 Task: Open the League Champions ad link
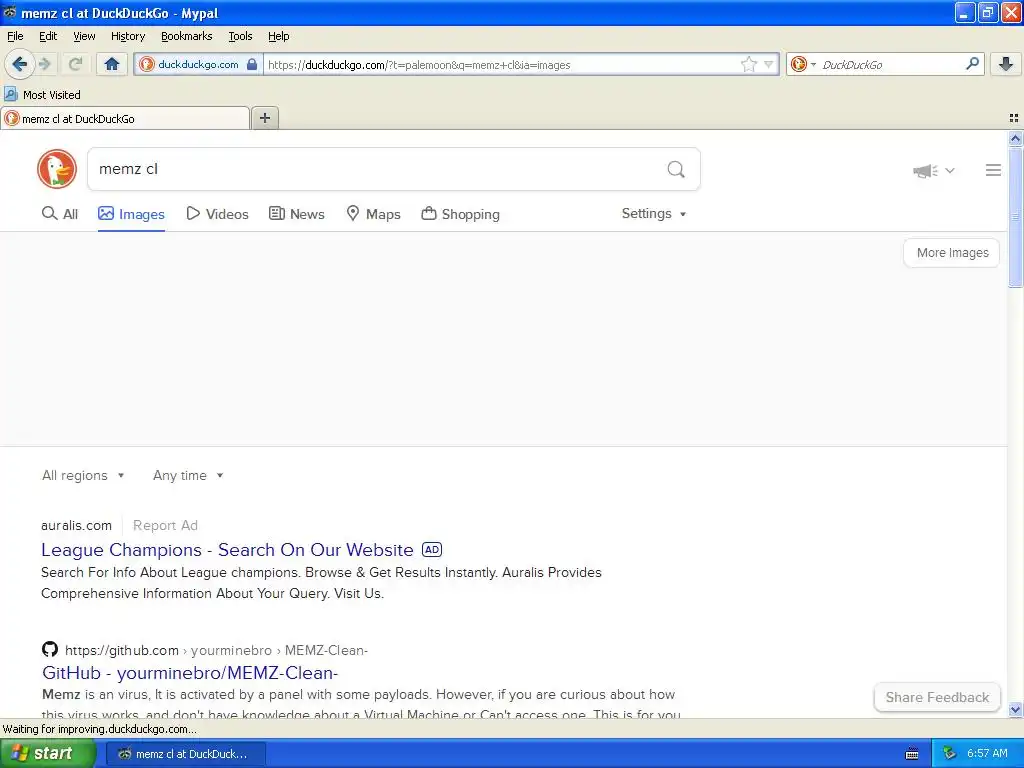tap(227, 550)
